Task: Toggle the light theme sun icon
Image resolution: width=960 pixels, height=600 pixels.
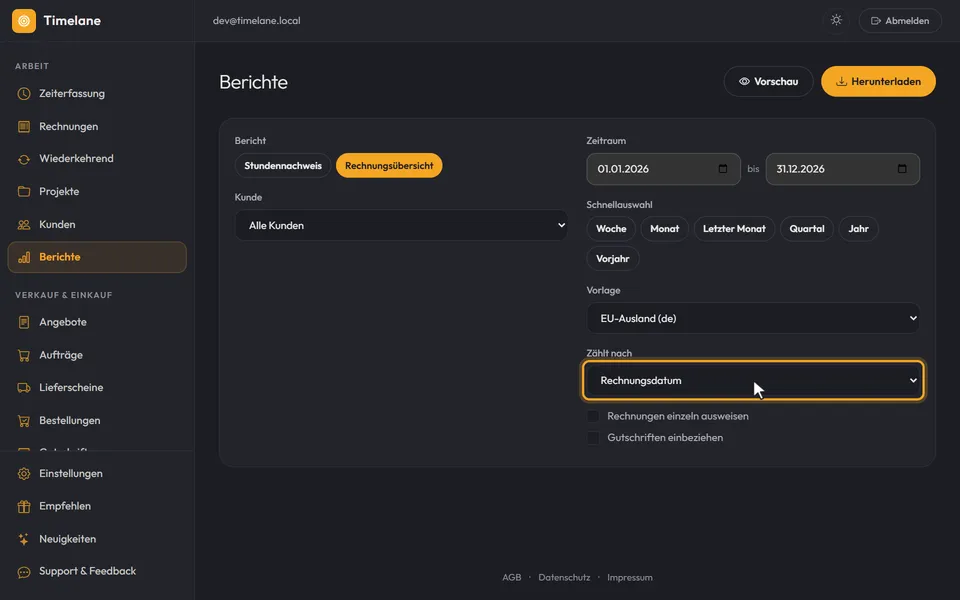Action: [836, 20]
